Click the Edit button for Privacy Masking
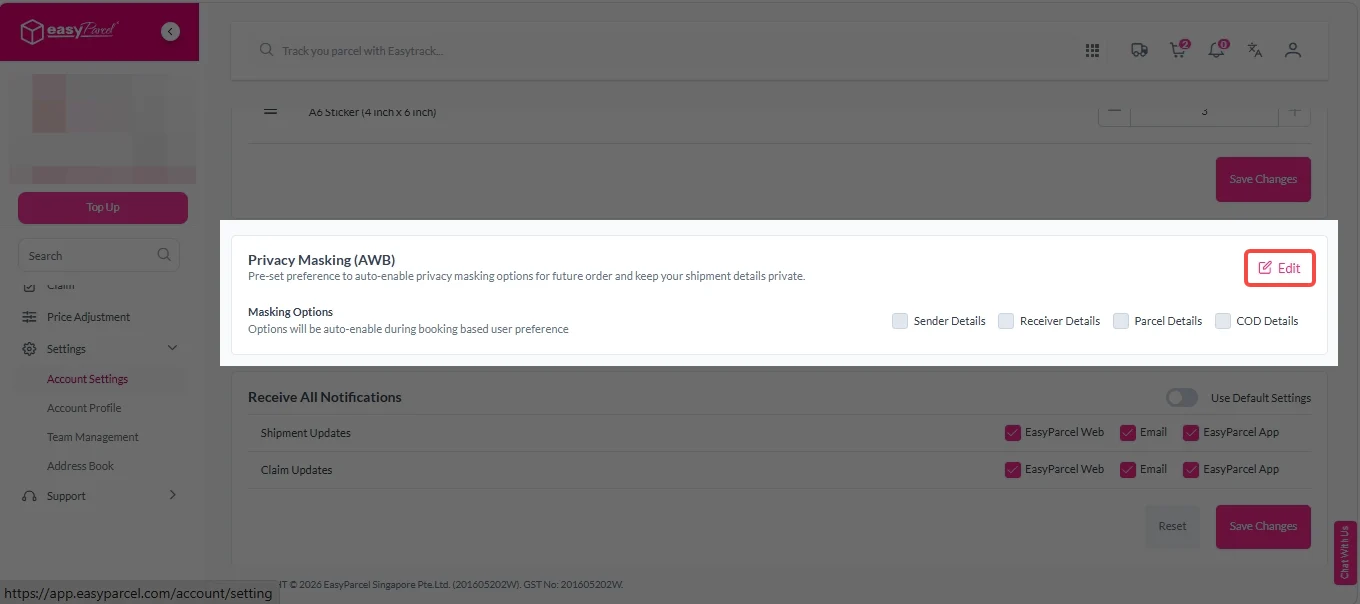 [x=1279, y=268]
